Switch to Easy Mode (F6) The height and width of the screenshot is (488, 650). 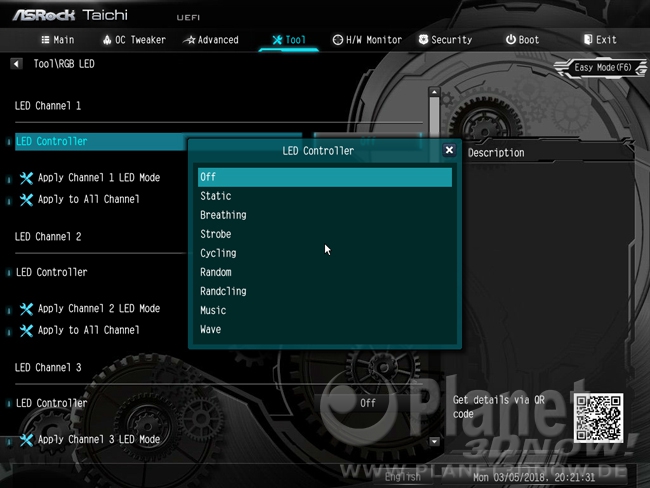tap(602, 68)
